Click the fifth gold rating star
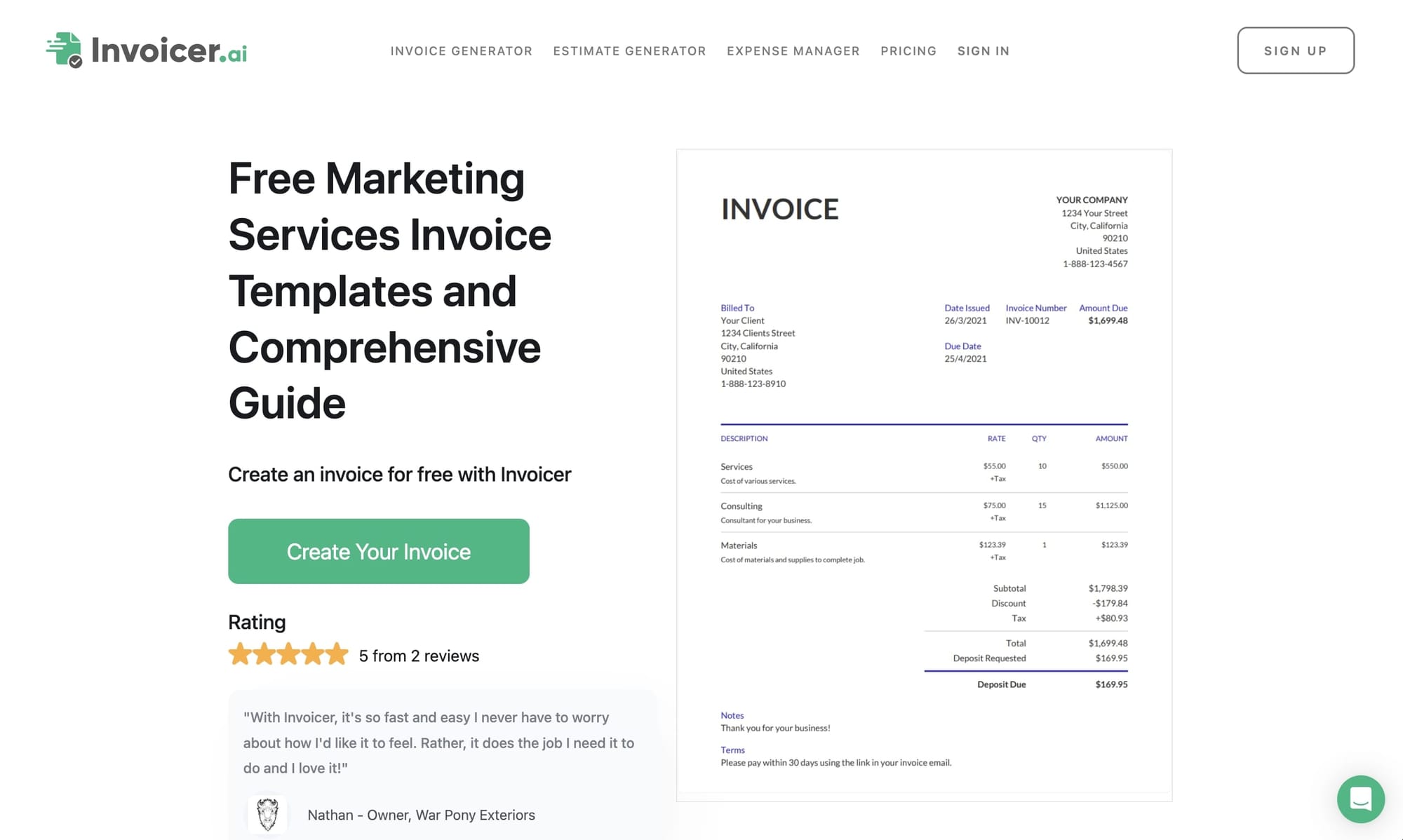This screenshot has width=1403, height=840. click(335, 653)
